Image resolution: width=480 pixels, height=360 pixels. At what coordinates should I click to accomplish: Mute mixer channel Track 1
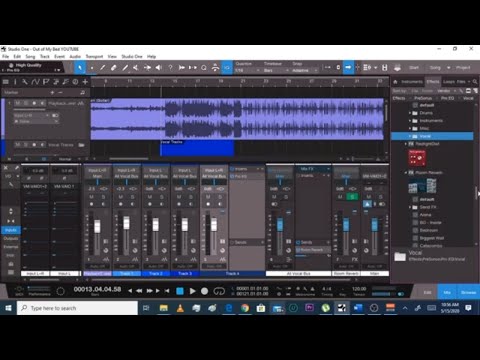click(120, 197)
